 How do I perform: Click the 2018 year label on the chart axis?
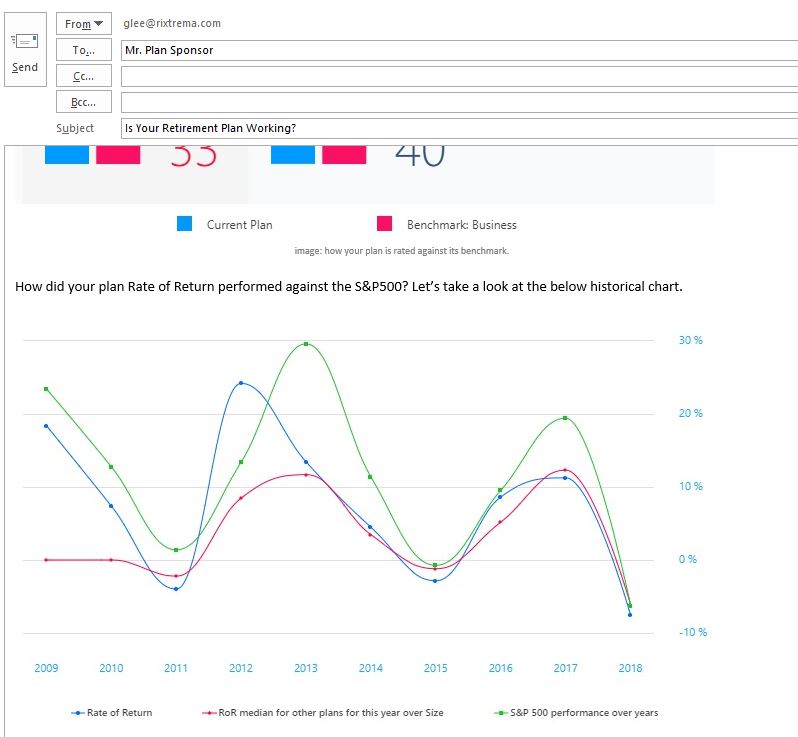[x=630, y=668]
